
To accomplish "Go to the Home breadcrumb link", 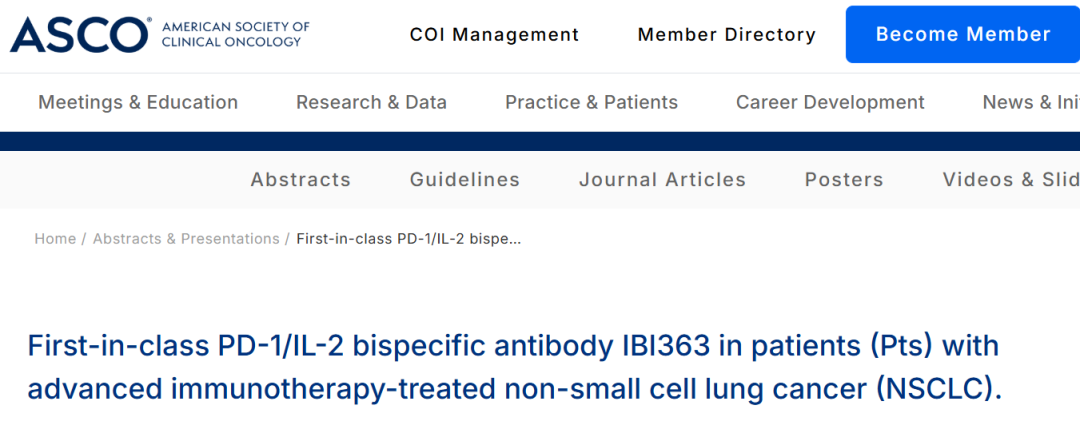I will [55, 239].
